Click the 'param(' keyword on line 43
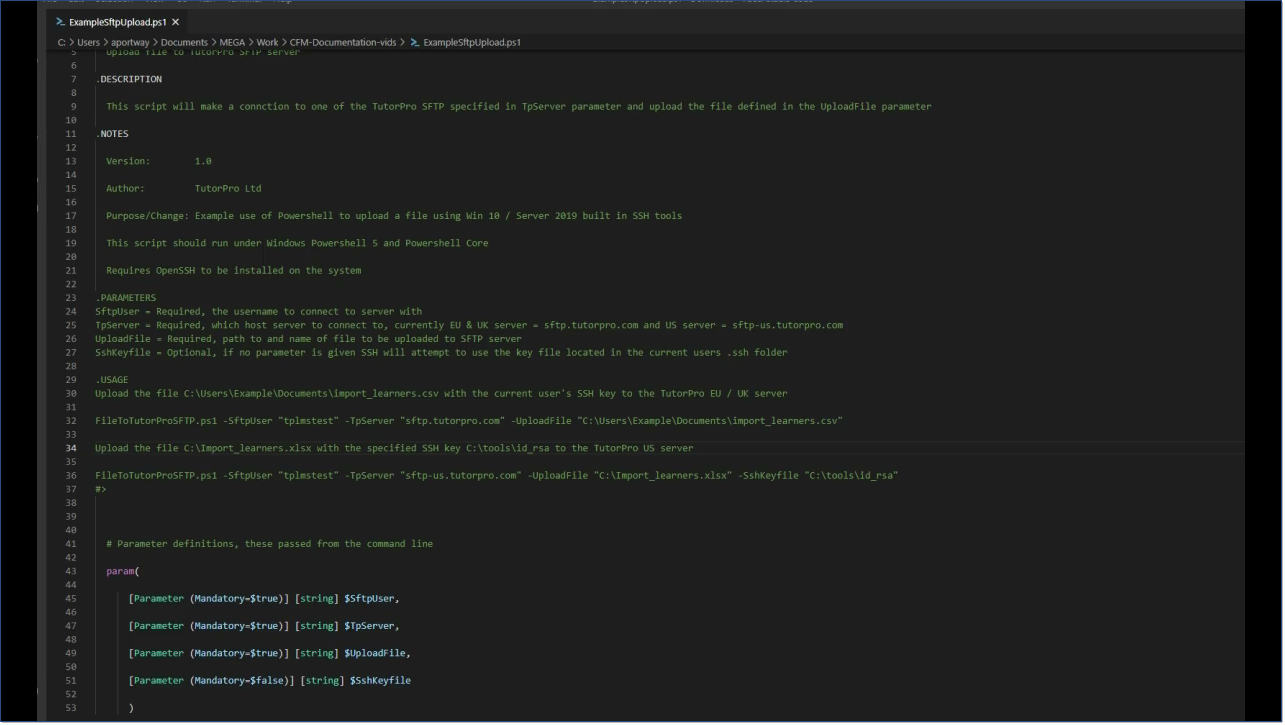 [x=123, y=571]
